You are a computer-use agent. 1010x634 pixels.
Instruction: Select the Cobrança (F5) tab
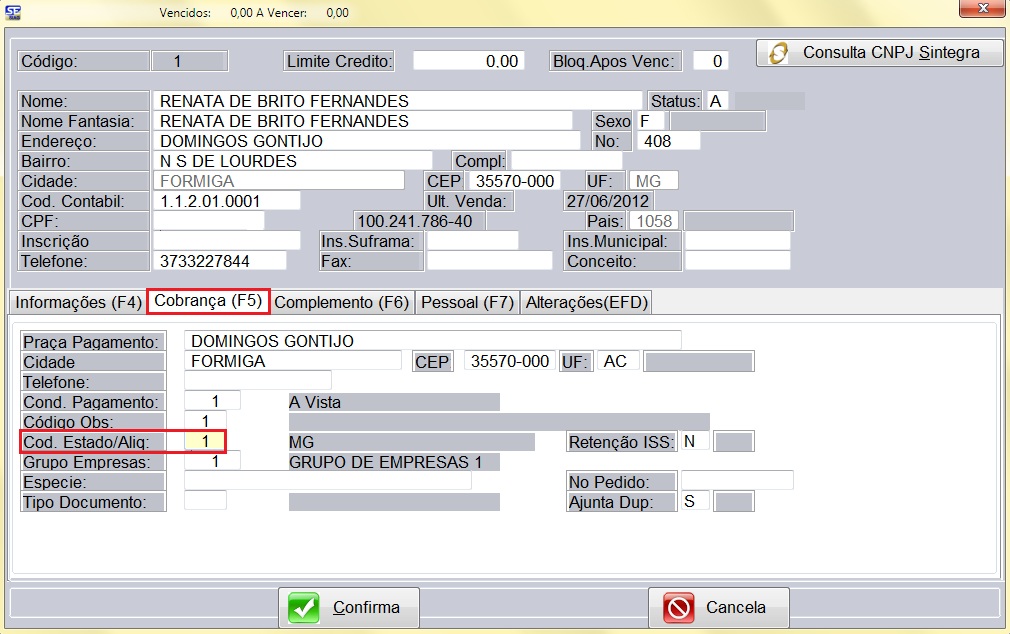[208, 301]
